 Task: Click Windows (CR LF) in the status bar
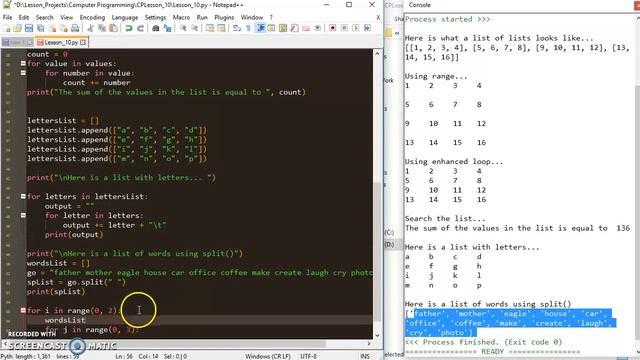[268, 356]
